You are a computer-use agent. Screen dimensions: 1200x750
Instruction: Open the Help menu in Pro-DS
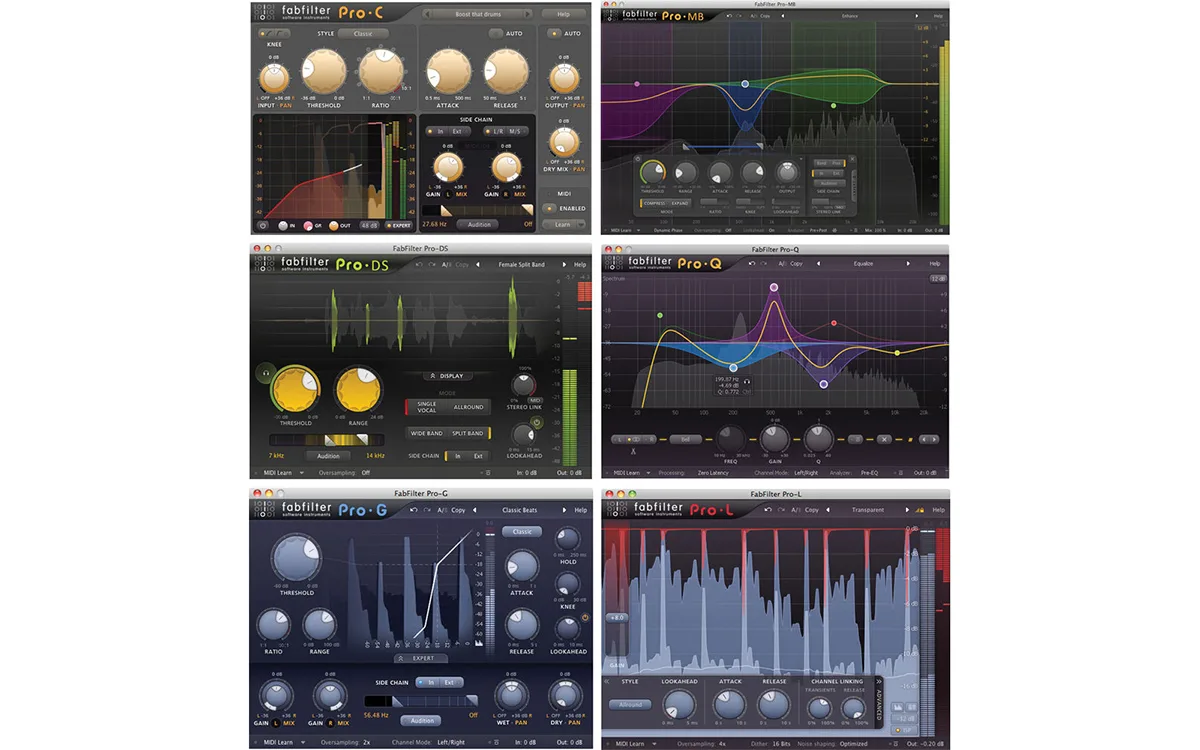point(580,264)
